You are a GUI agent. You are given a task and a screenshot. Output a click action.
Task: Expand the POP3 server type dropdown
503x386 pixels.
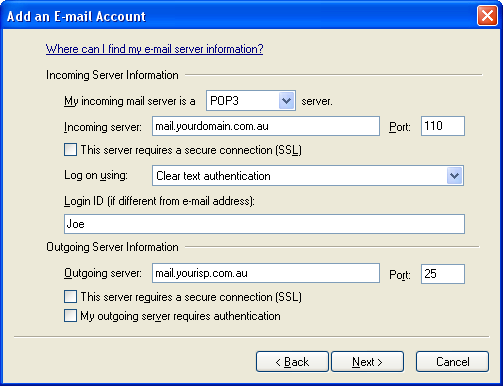tap(287, 100)
